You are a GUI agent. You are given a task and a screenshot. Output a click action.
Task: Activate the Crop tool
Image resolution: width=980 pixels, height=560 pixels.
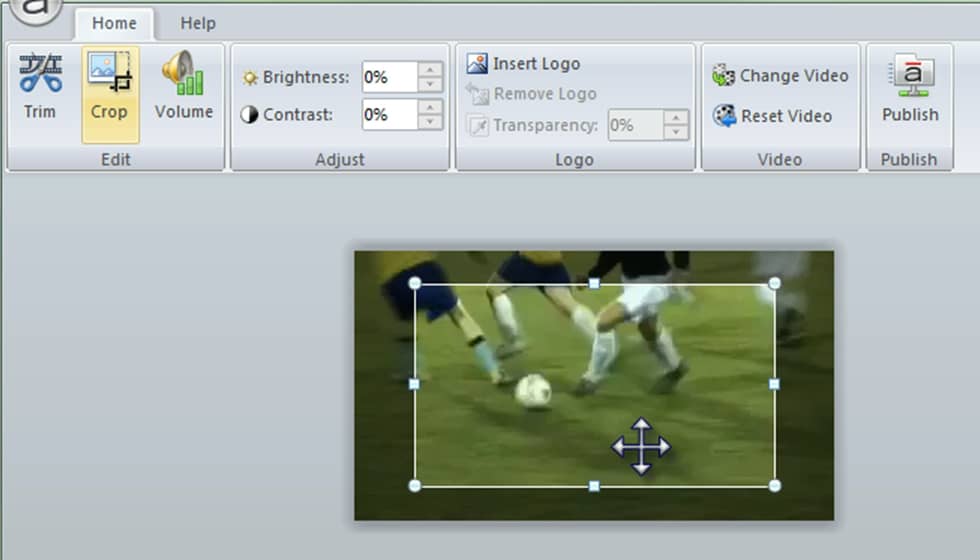point(110,94)
